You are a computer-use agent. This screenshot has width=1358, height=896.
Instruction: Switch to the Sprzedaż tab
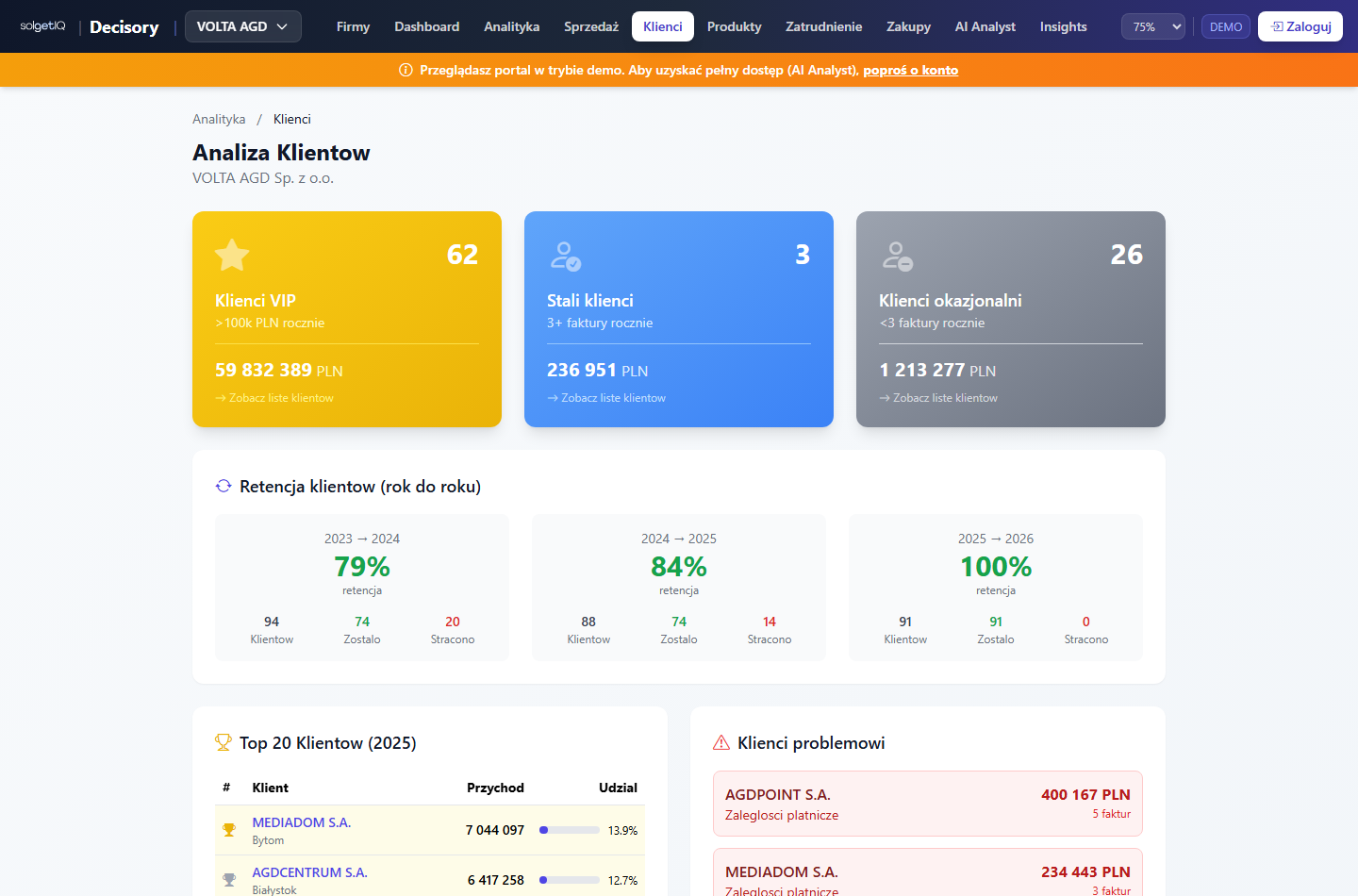591,26
